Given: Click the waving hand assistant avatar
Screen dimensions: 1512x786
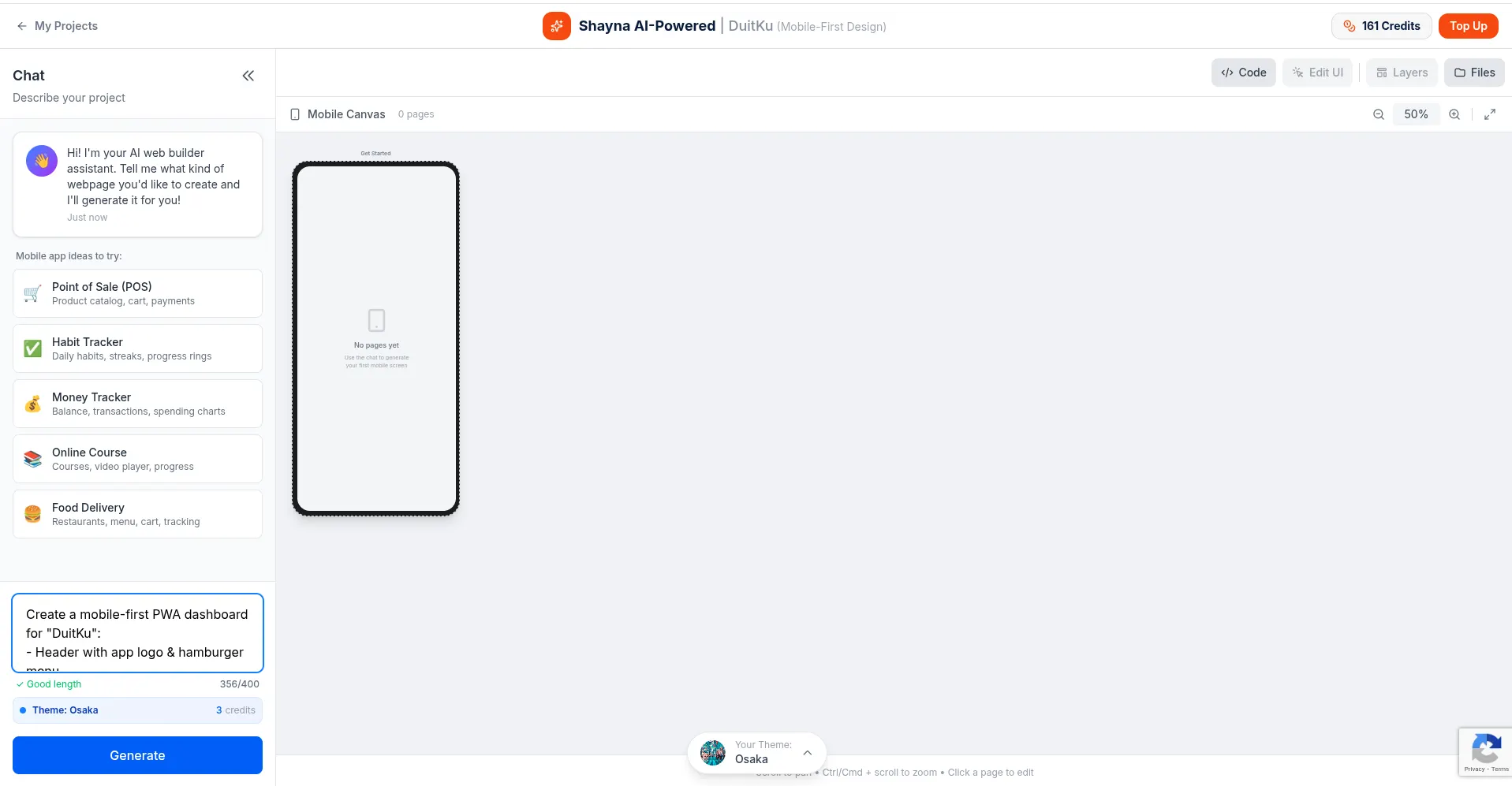Looking at the screenshot, I should (x=42, y=161).
